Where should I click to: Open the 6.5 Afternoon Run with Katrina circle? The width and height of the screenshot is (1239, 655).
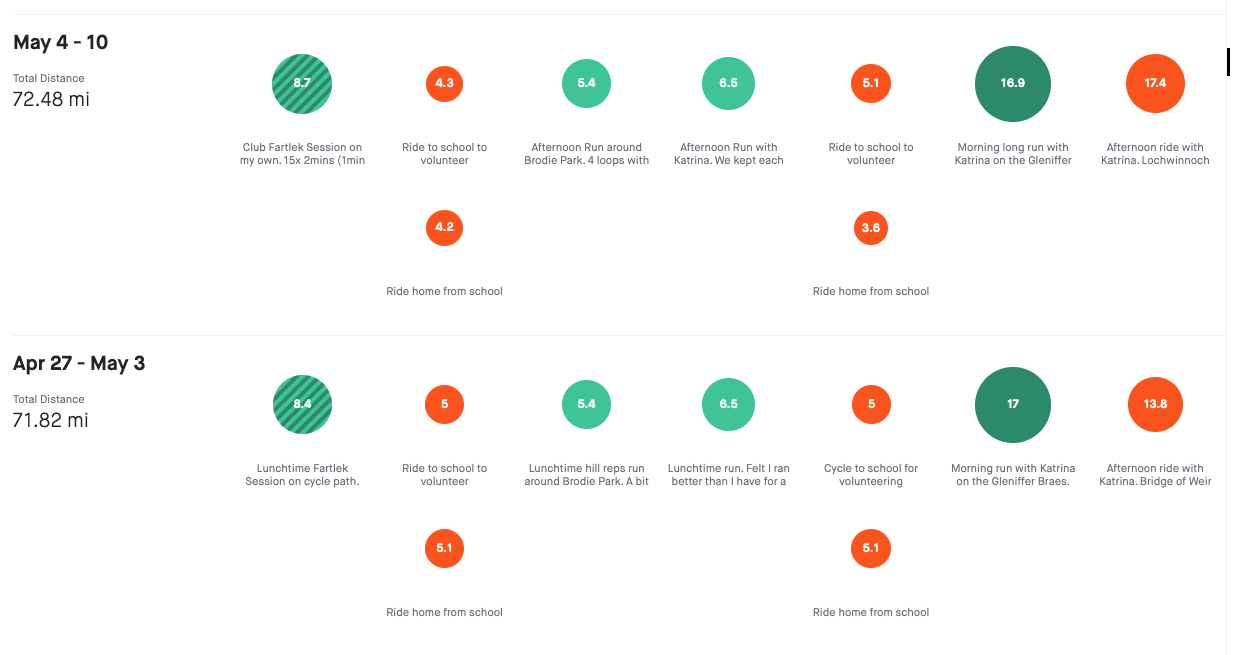(729, 83)
